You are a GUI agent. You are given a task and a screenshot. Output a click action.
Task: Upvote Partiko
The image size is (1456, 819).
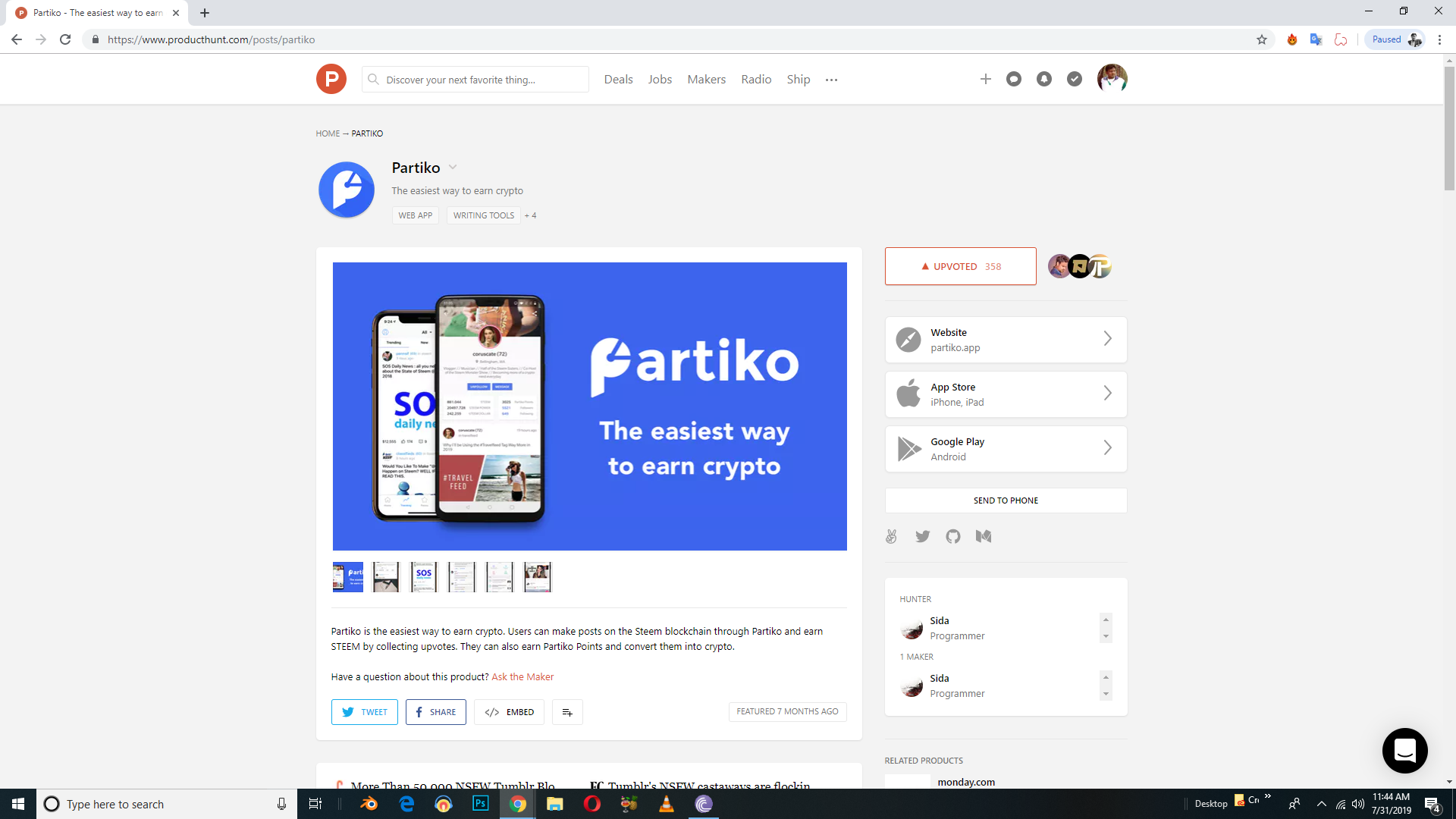[960, 266]
